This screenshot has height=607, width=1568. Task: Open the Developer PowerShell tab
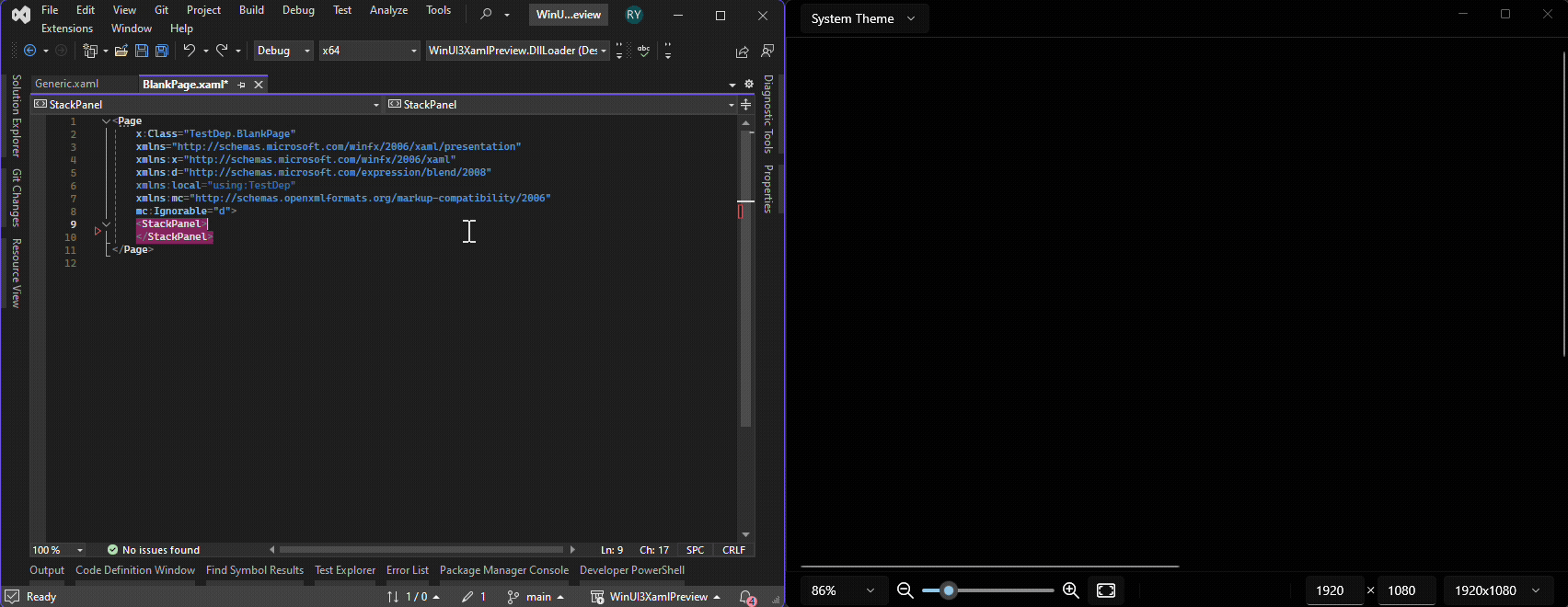tap(632, 570)
